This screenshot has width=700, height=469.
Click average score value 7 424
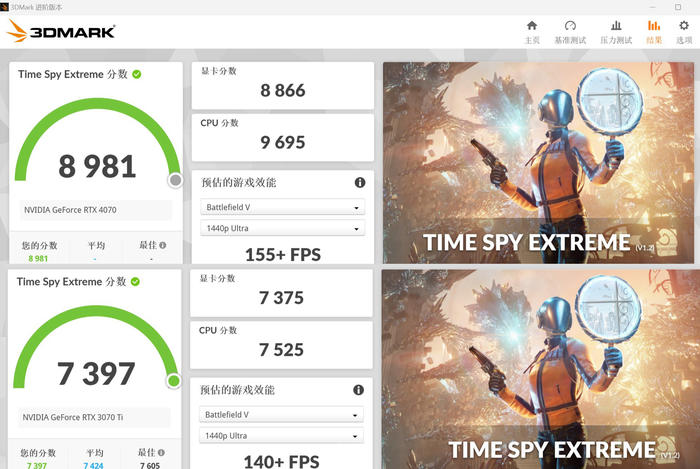[93, 465]
